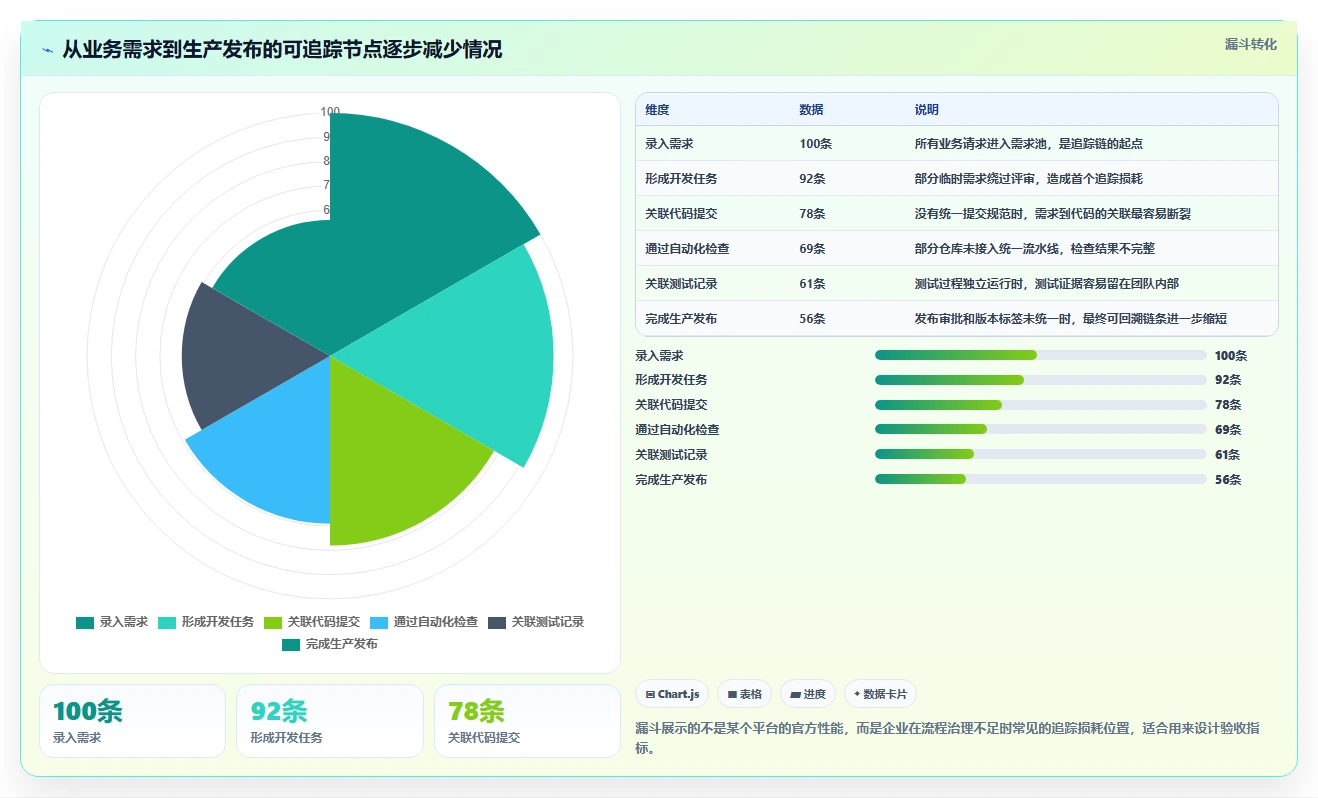The height and width of the screenshot is (798, 1318).
Task: Select the 进度 tag chip
Action: coord(808,694)
